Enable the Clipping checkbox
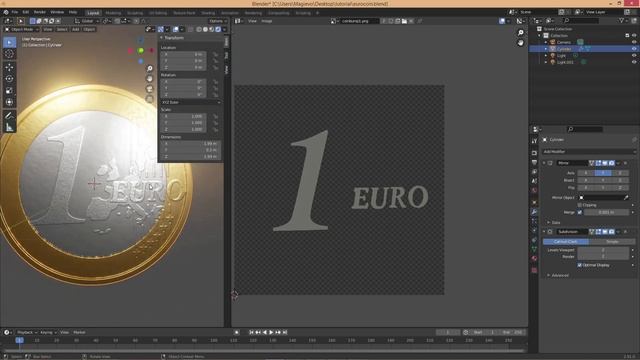The image size is (640, 360). click(x=580, y=205)
